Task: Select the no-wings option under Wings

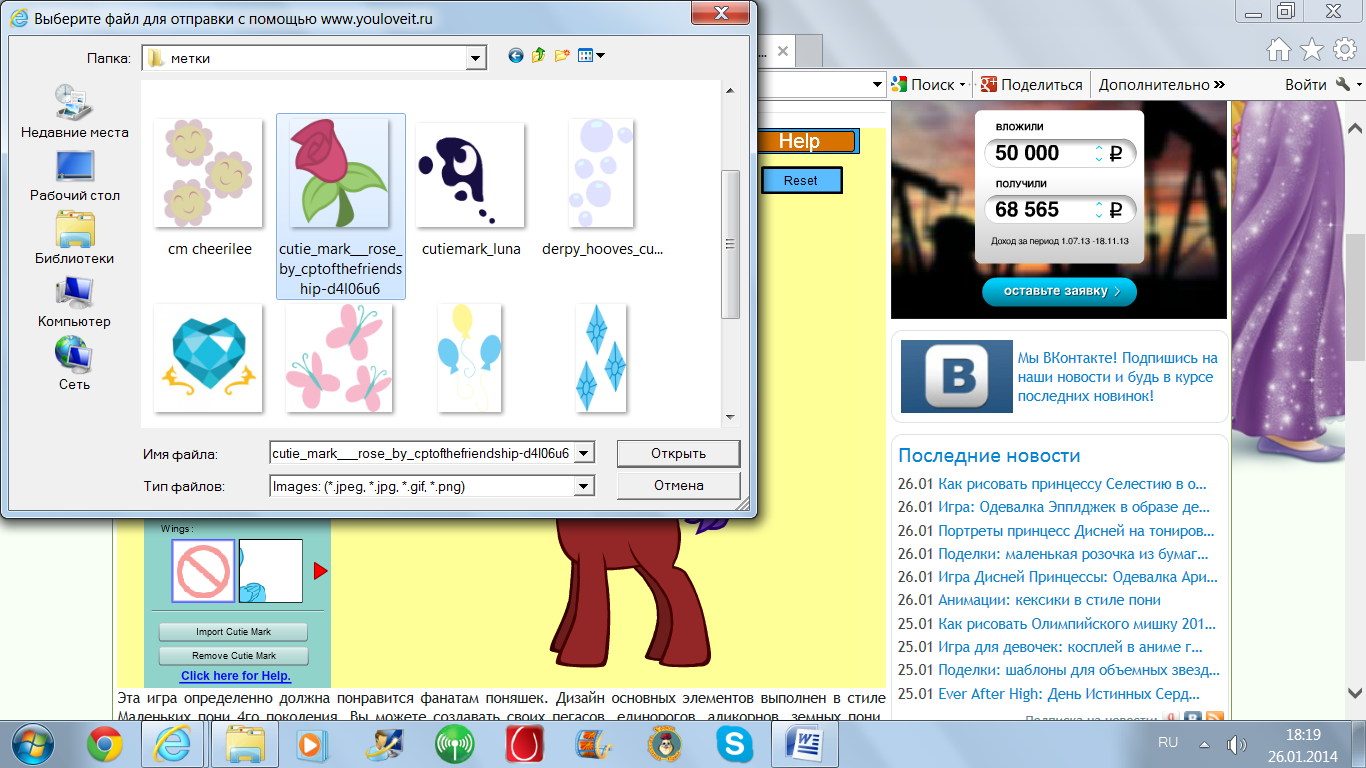Action: point(204,571)
